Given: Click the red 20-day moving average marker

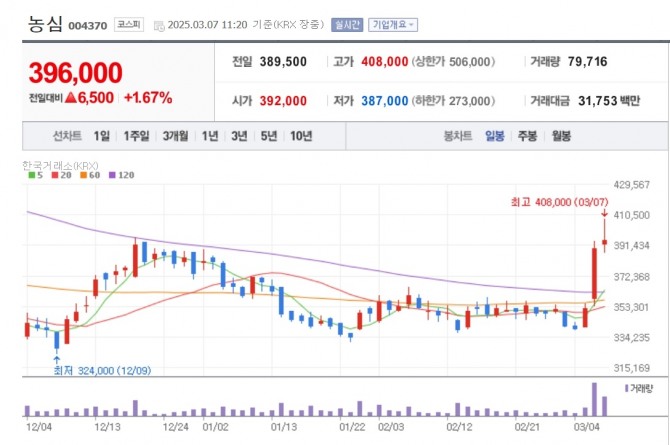Looking at the screenshot, I should (56, 175).
